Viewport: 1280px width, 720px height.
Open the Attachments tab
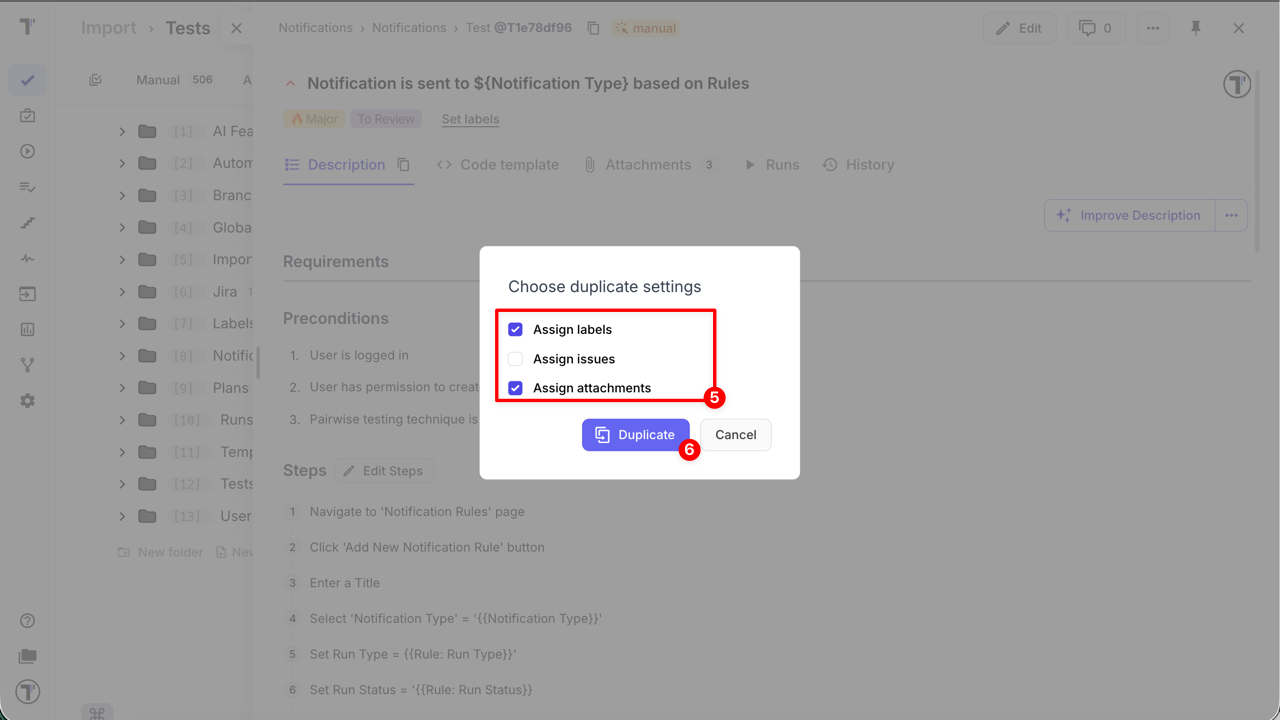tap(647, 164)
